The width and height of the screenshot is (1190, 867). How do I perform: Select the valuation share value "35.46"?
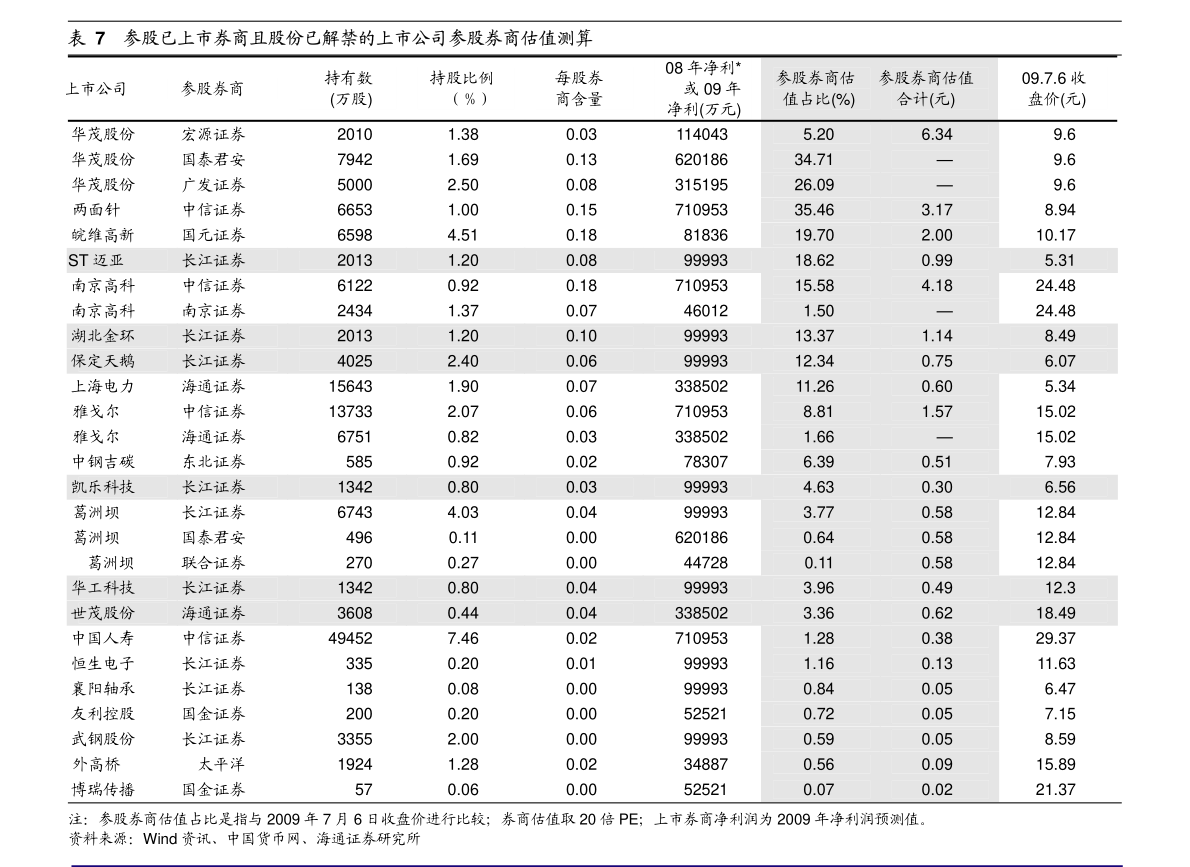pos(814,210)
